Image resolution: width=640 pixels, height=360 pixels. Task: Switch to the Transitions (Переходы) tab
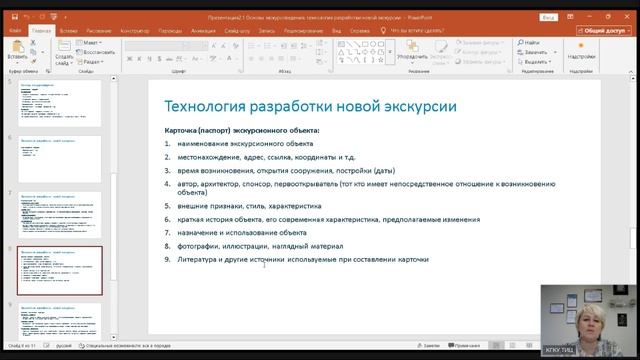(170, 31)
